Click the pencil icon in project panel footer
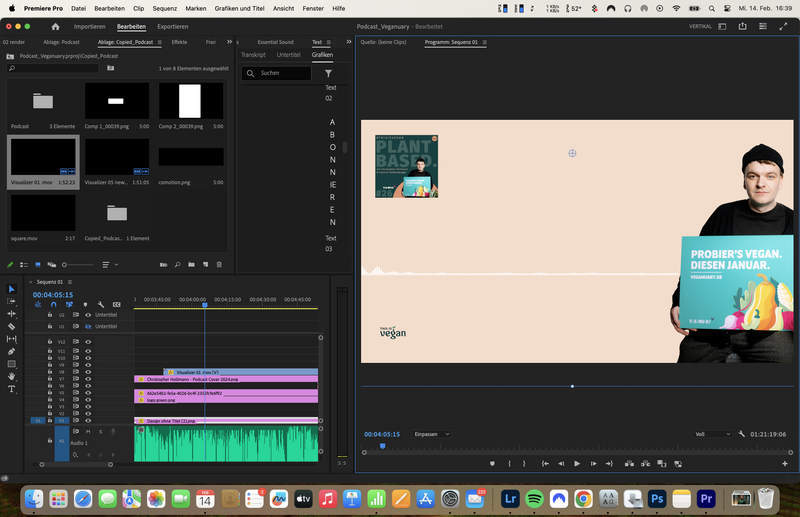800x517 pixels. click(10, 265)
